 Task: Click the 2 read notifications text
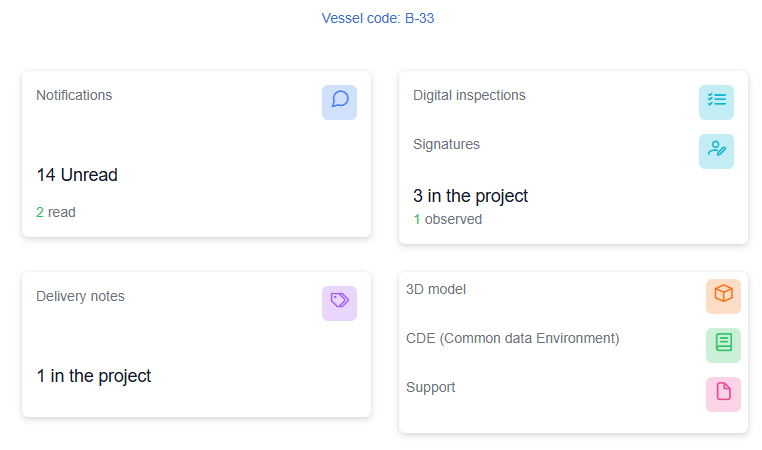pyautogui.click(x=56, y=212)
